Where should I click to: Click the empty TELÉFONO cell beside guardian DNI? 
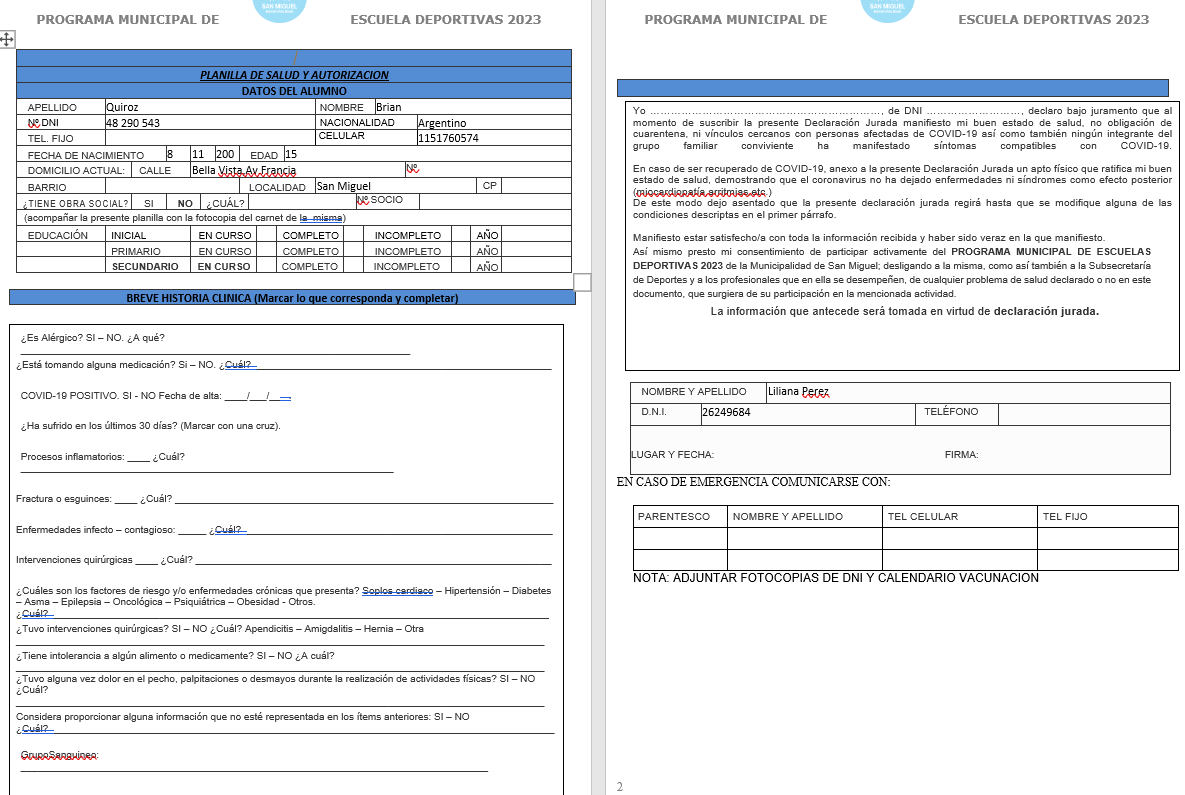1083,412
